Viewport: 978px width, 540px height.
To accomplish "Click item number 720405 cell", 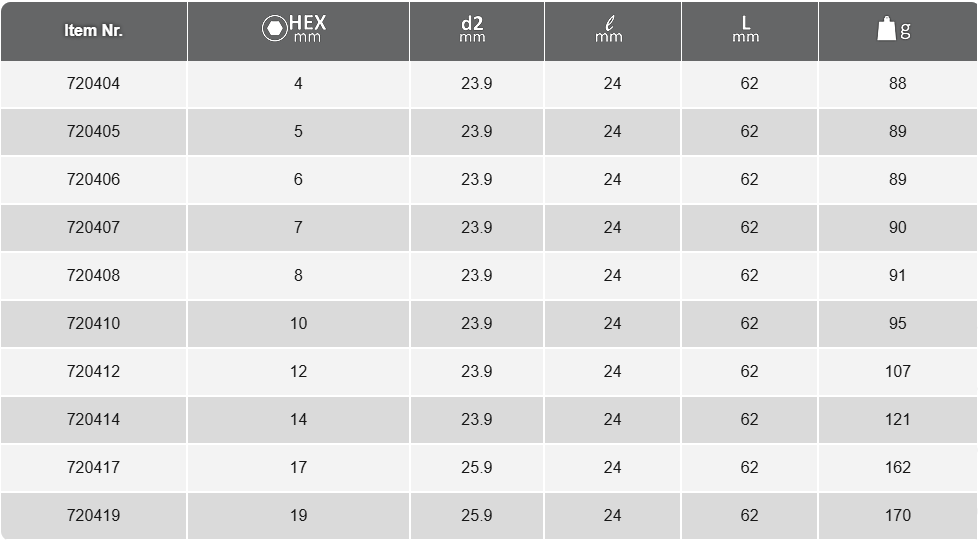I will tap(94, 132).
